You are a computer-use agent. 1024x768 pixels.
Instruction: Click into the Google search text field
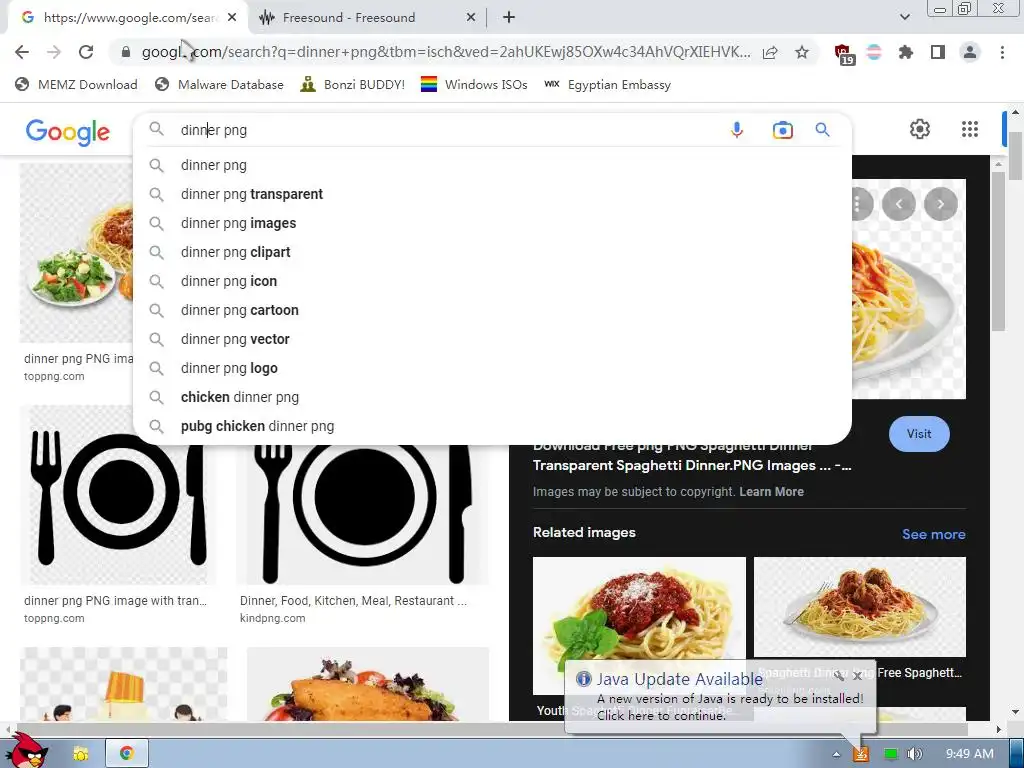tap(447, 130)
